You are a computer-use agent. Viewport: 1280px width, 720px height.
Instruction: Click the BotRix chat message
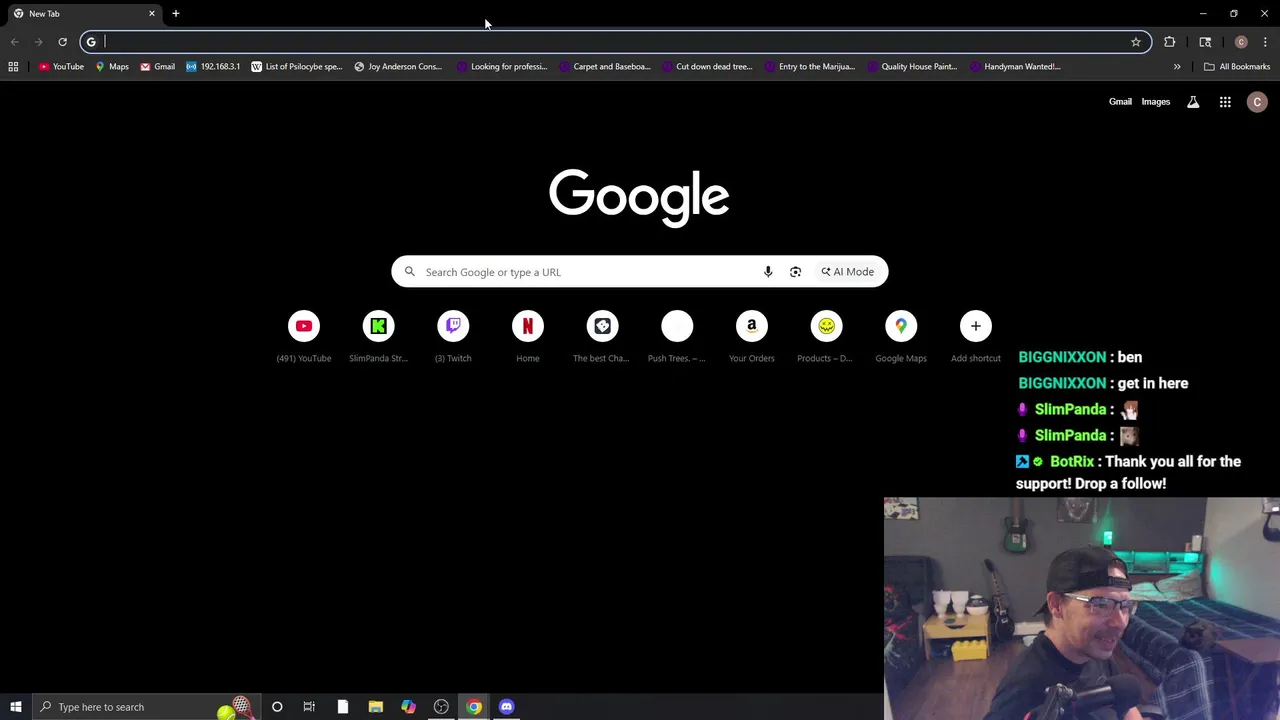pos(1128,472)
